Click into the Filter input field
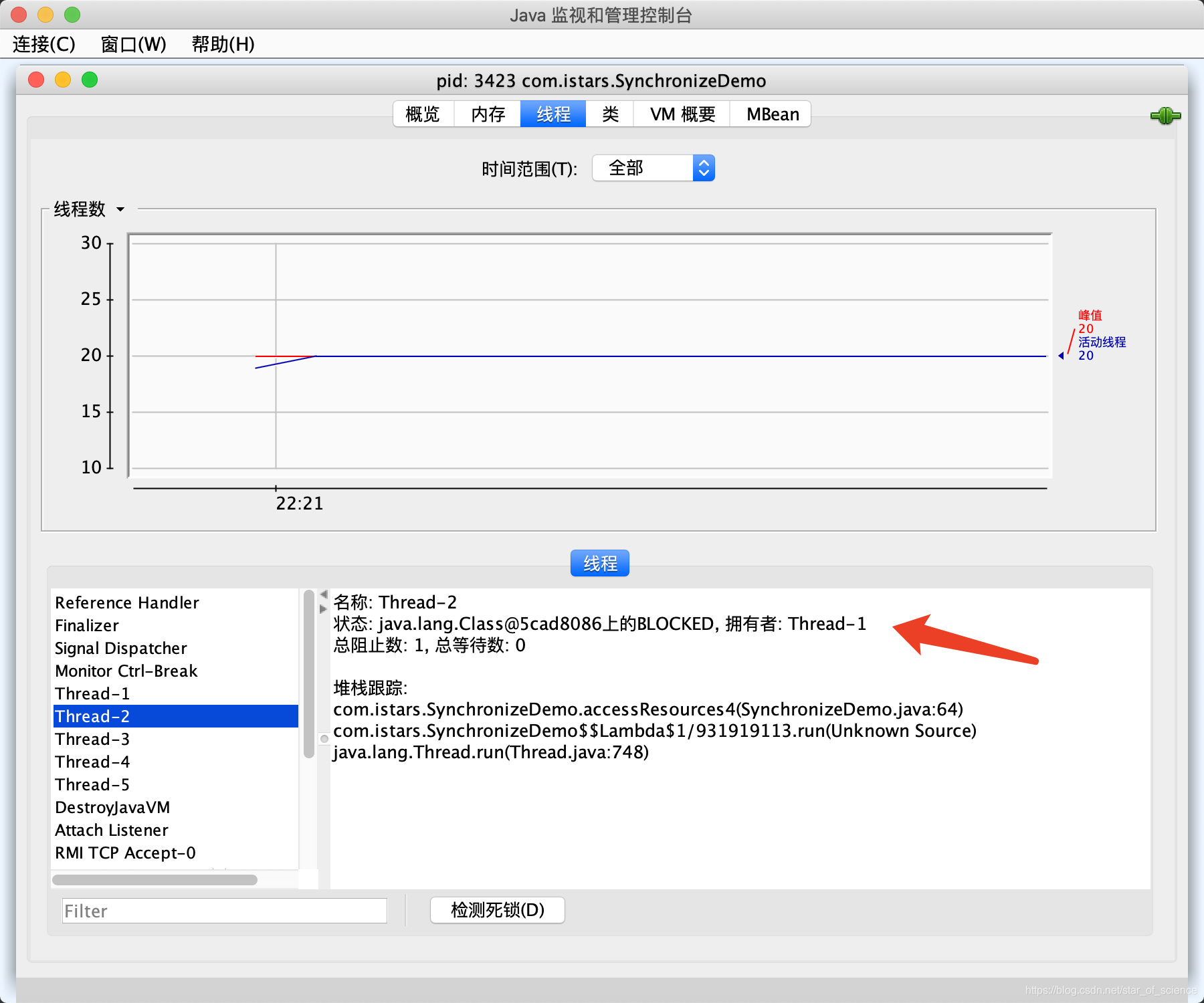 point(225,911)
